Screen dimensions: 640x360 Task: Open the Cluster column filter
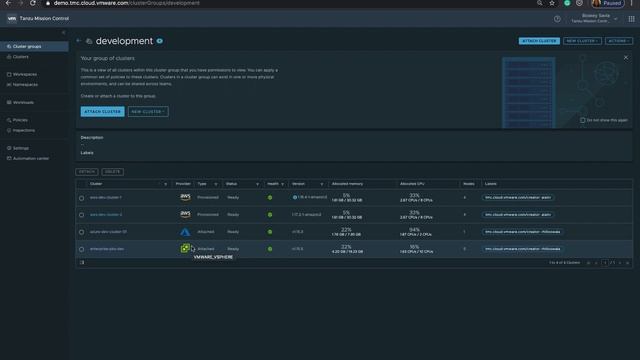click(x=165, y=184)
